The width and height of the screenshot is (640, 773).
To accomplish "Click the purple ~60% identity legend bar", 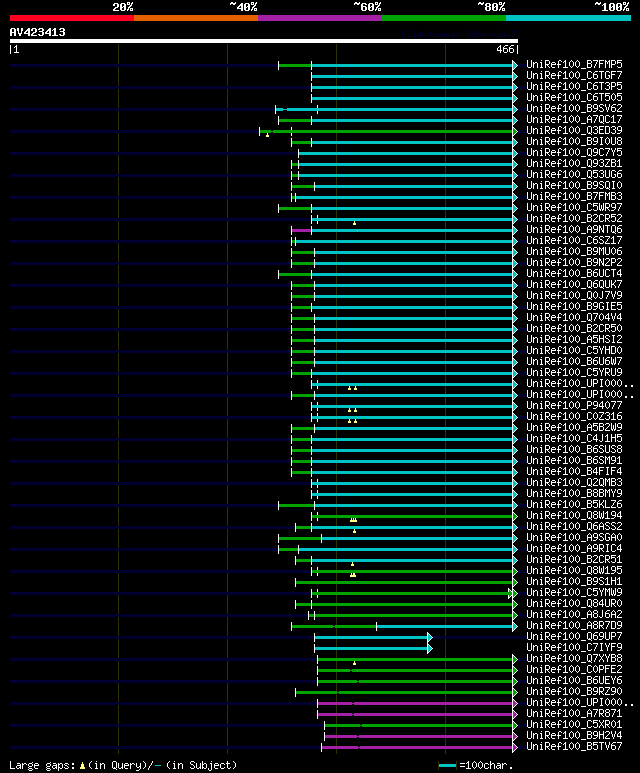I will [320, 18].
